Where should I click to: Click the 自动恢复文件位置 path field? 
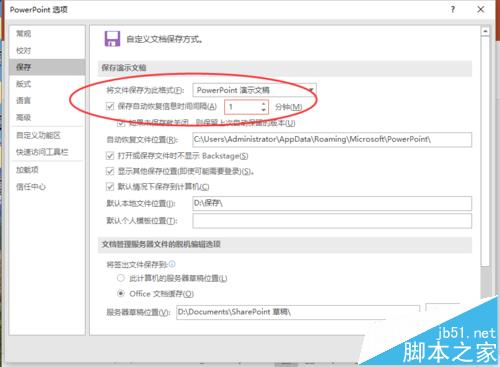pos(332,139)
